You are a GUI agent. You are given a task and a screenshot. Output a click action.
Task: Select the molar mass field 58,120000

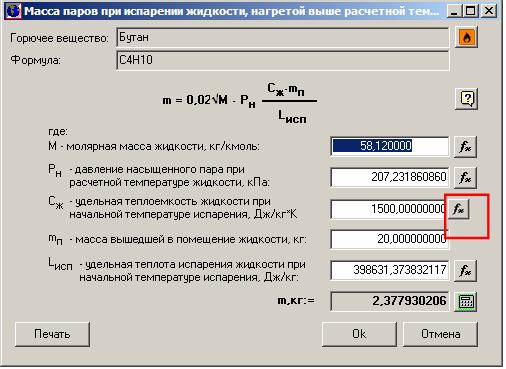(x=389, y=146)
